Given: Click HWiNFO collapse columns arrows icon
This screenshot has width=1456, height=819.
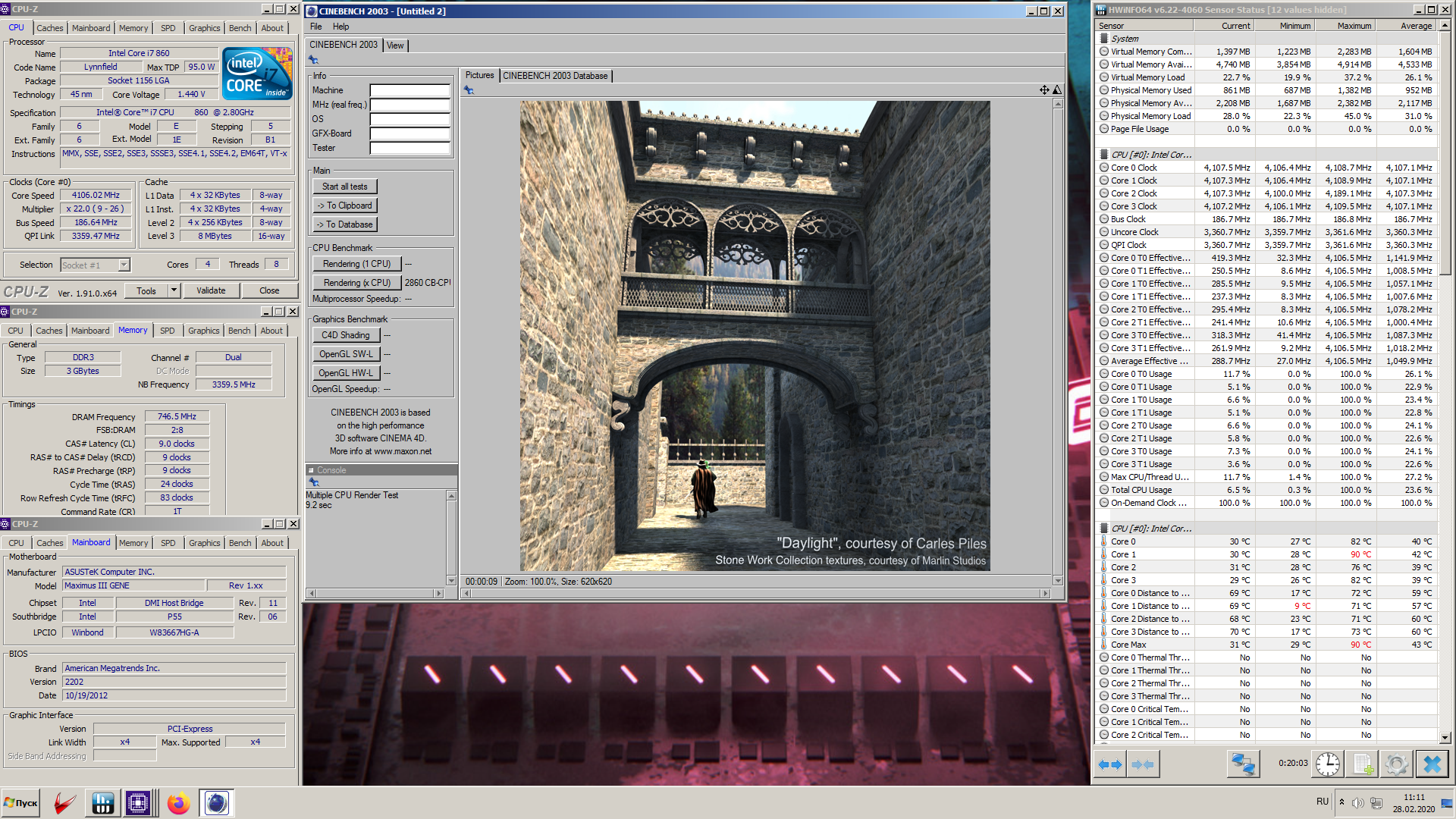Looking at the screenshot, I should tap(1142, 764).
